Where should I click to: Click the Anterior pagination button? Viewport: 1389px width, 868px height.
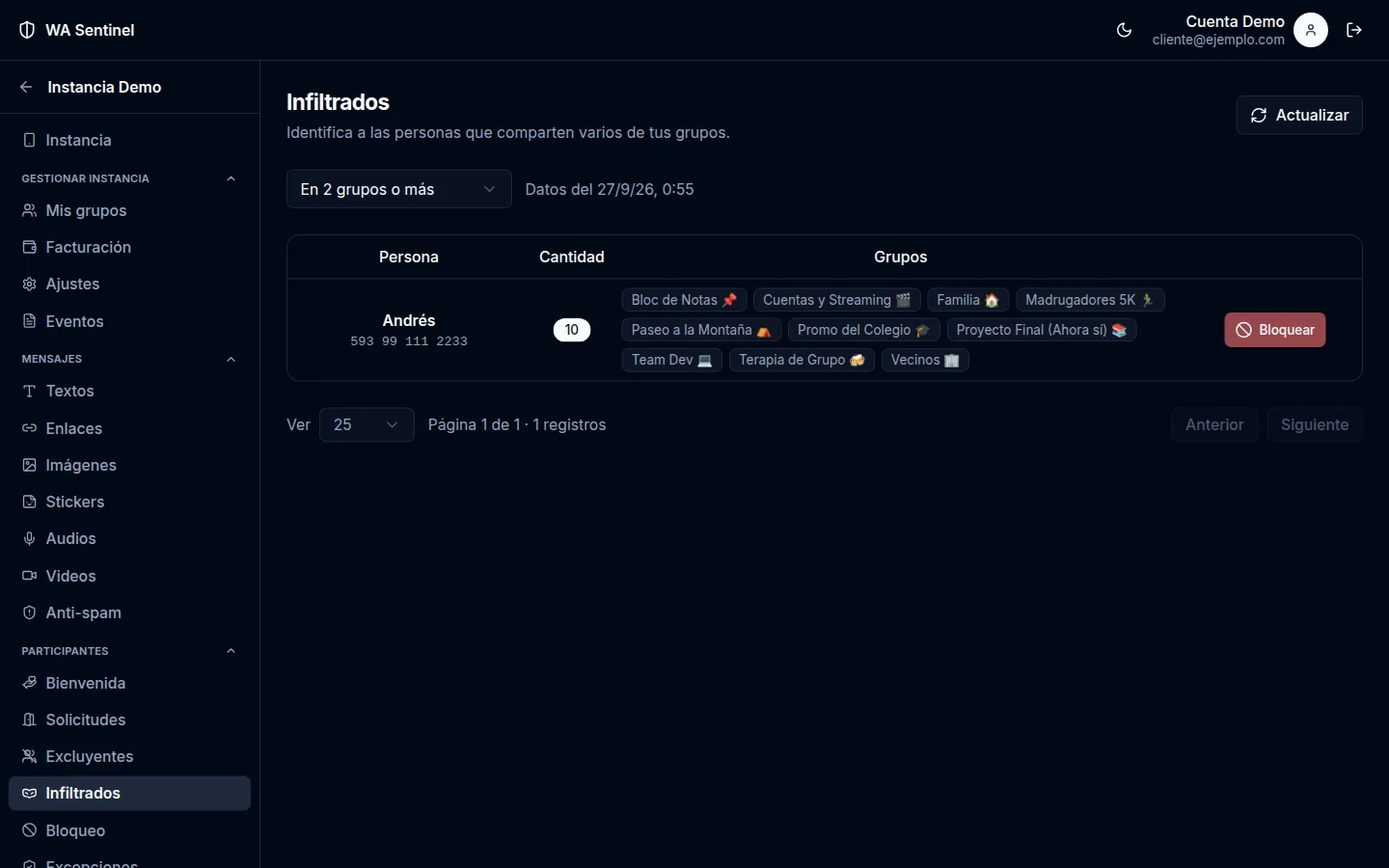tap(1214, 424)
